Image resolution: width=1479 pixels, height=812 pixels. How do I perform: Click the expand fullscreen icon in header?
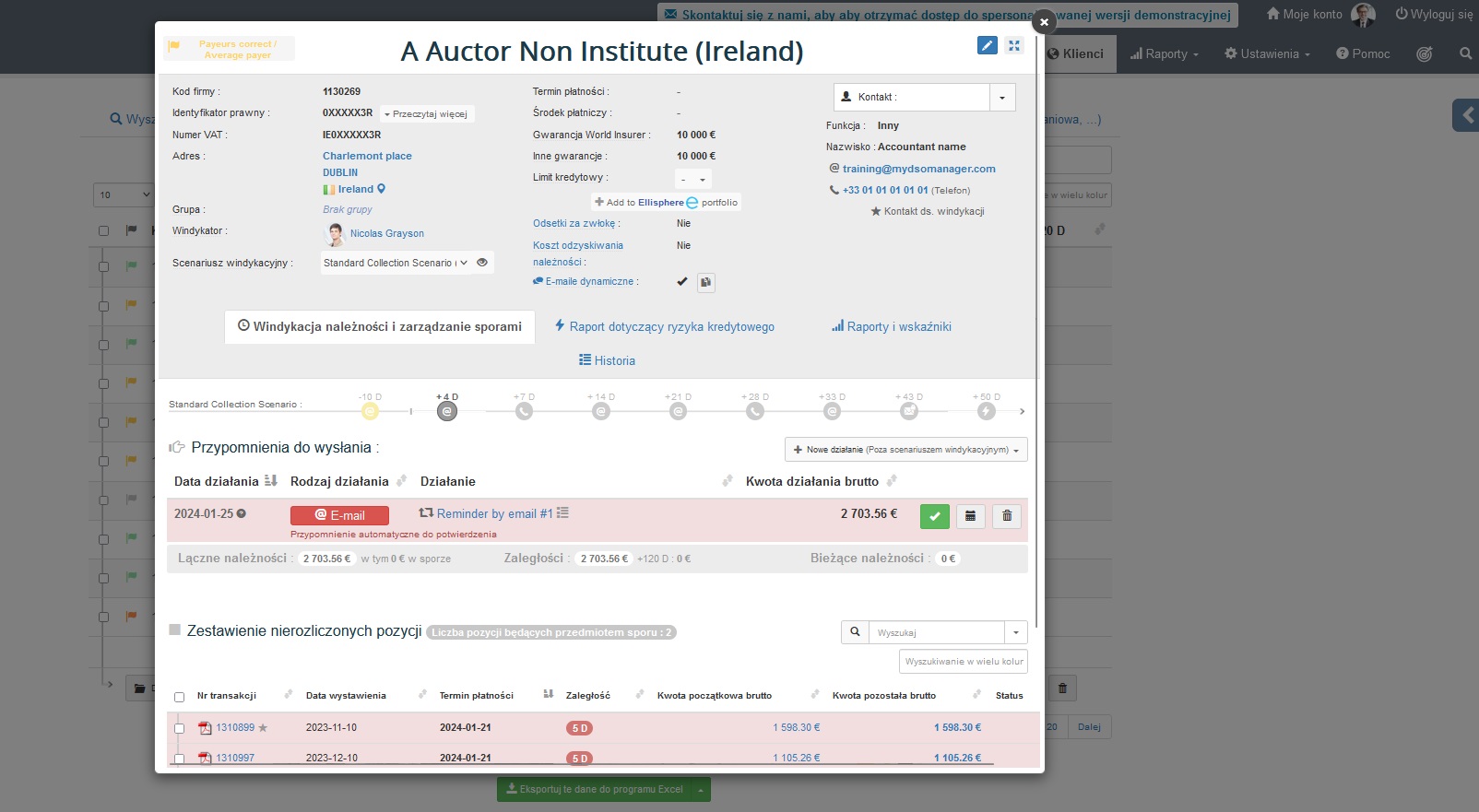[x=1014, y=45]
